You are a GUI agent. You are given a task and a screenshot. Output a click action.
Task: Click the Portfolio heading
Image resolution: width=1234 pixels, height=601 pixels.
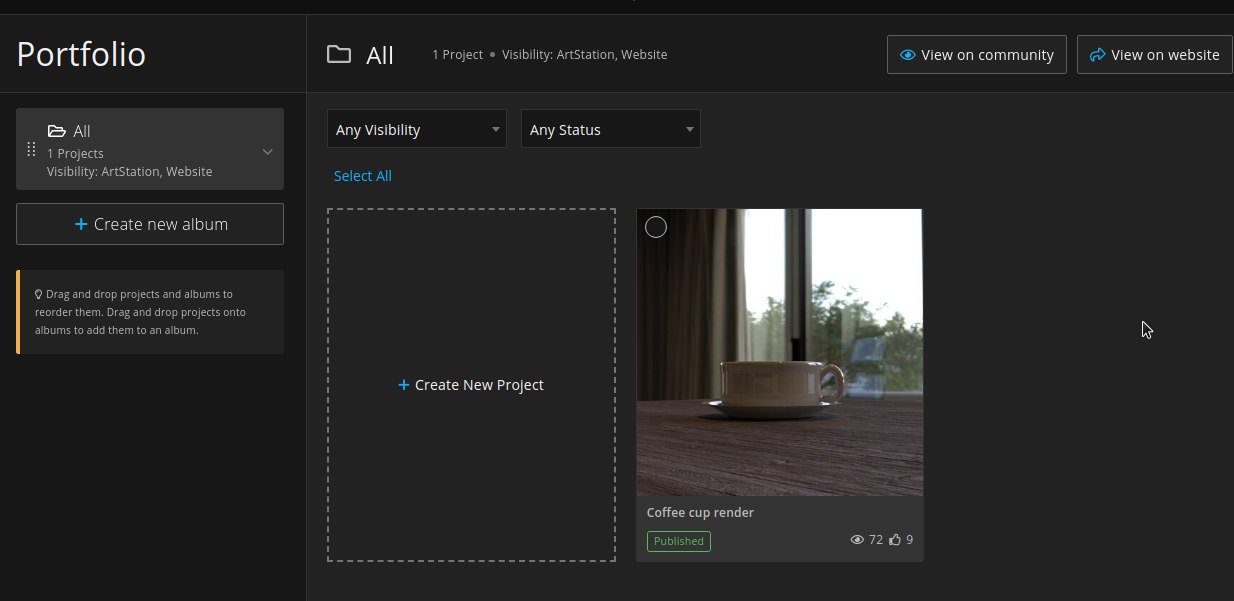(x=82, y=54)
